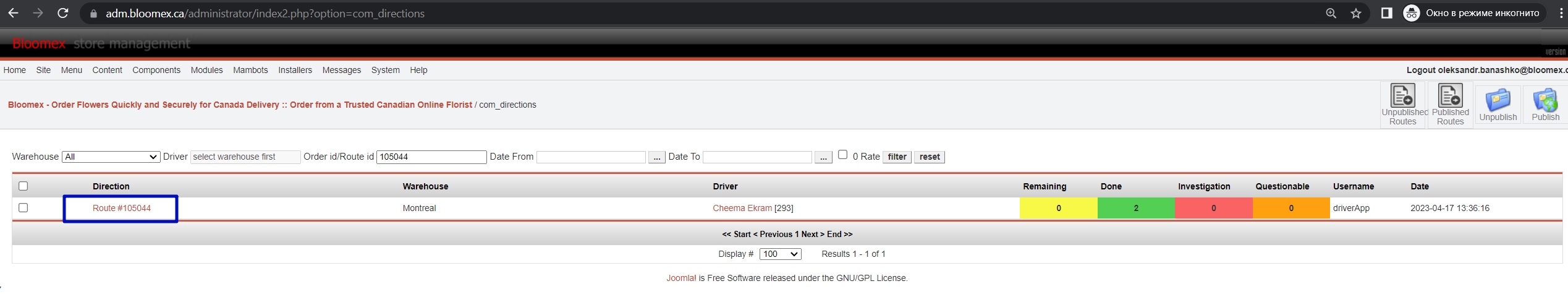Click the Publish folder icon
Image resolution: width=1568 pixels, height=294 pixels.
[1545, 105]
